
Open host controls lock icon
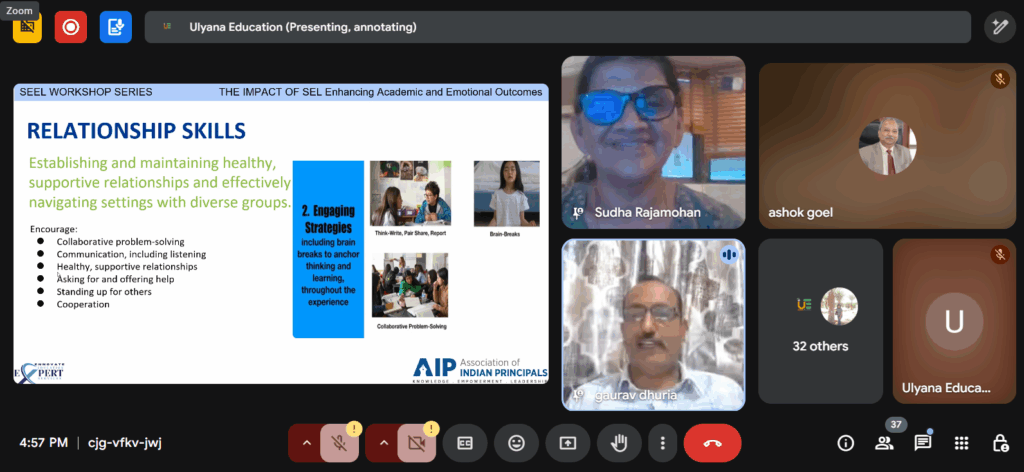click(999, 443)
